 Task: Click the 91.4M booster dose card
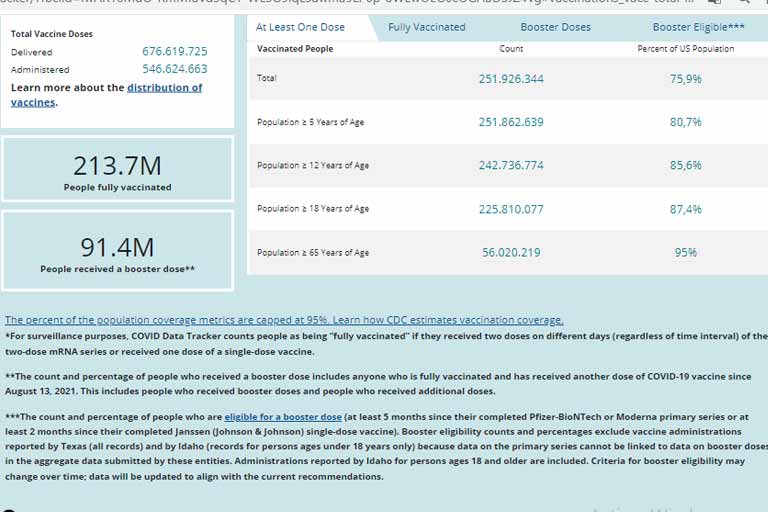[x=118, y=251]
